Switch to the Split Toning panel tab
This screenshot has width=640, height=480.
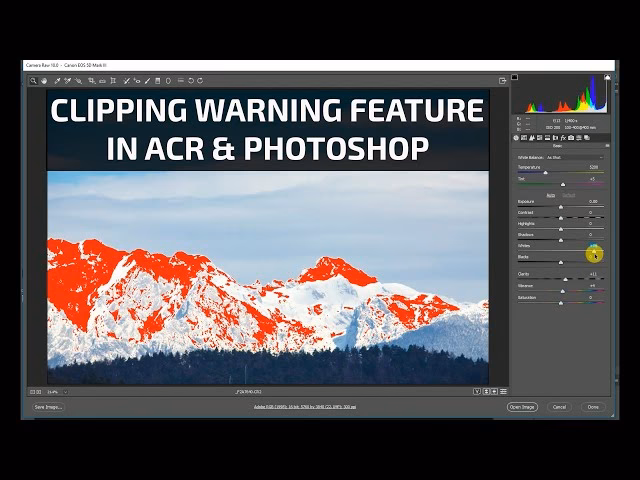pos(548,138)
